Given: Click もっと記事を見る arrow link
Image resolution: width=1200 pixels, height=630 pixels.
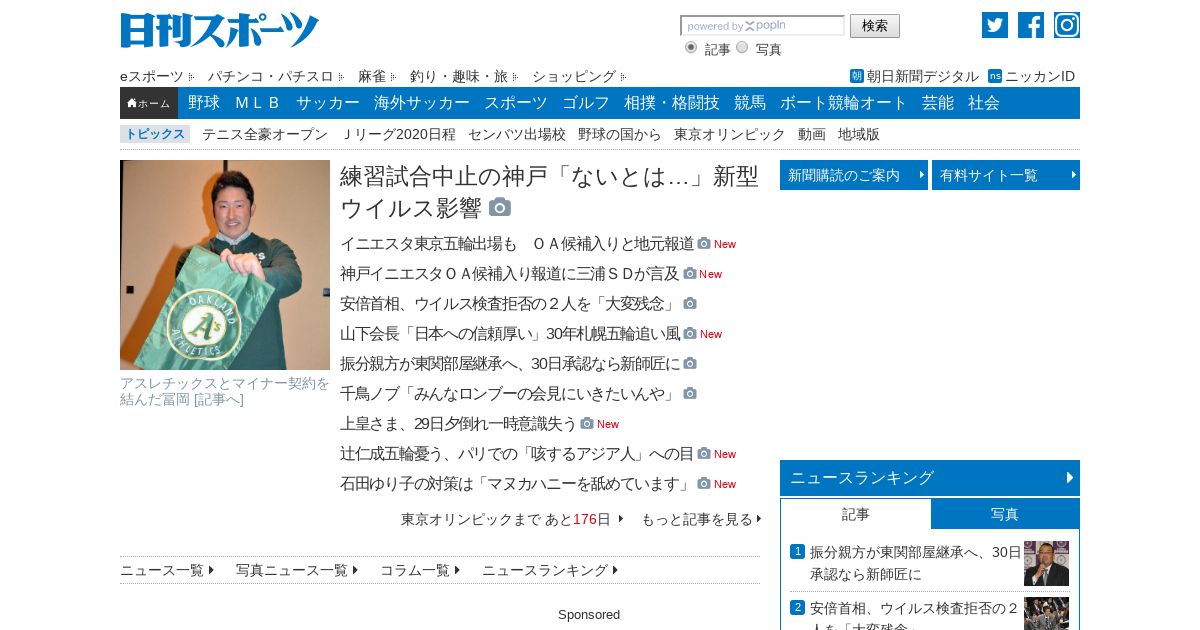Looking at the screenshot, I should pyautogui.click(x=701, y=519).
